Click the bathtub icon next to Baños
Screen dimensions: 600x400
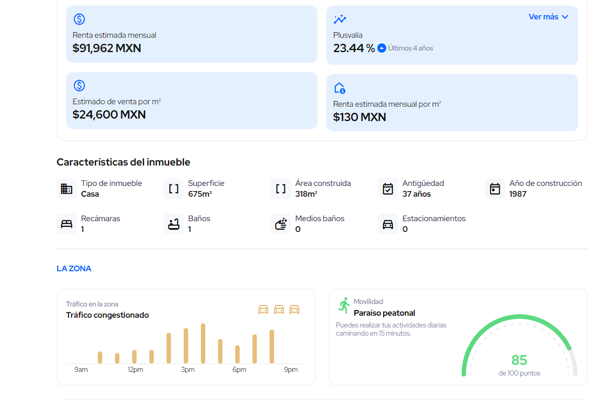(x=173, y=224)
